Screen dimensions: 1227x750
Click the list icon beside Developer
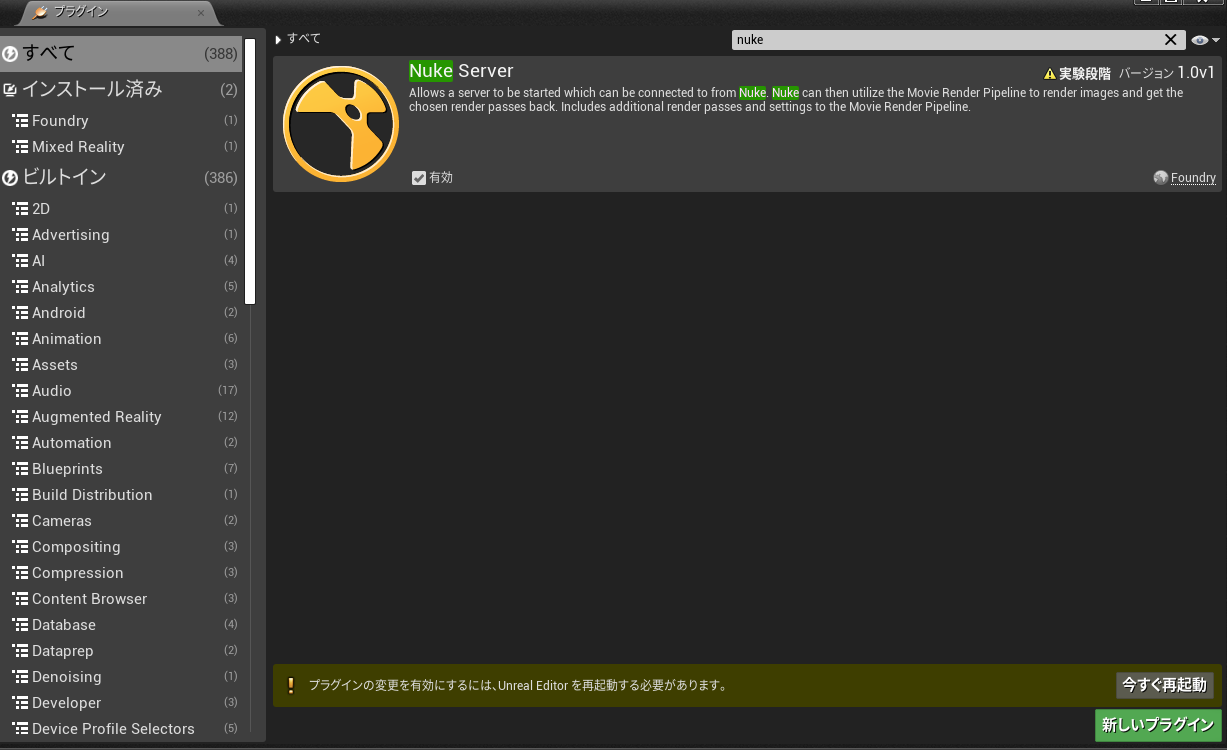(20, 703)
